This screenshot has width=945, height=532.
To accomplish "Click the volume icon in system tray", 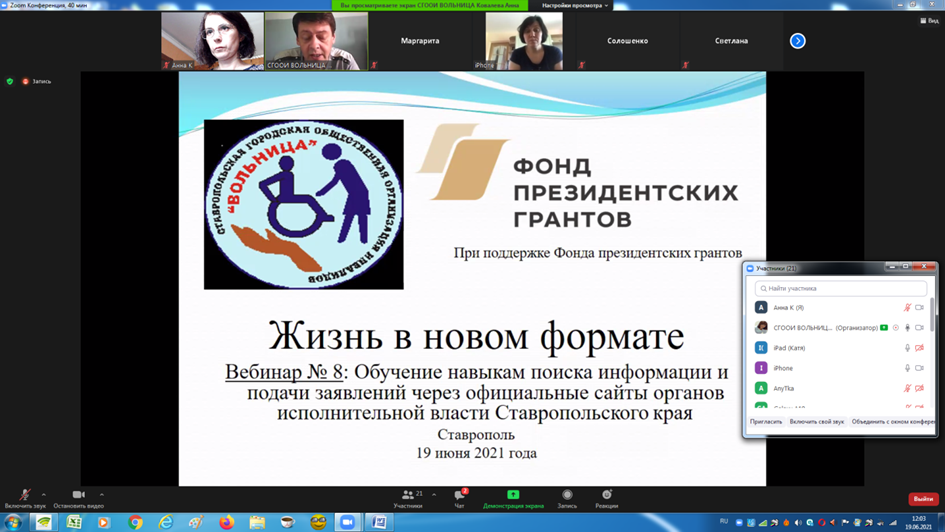I will coord(798,523).
